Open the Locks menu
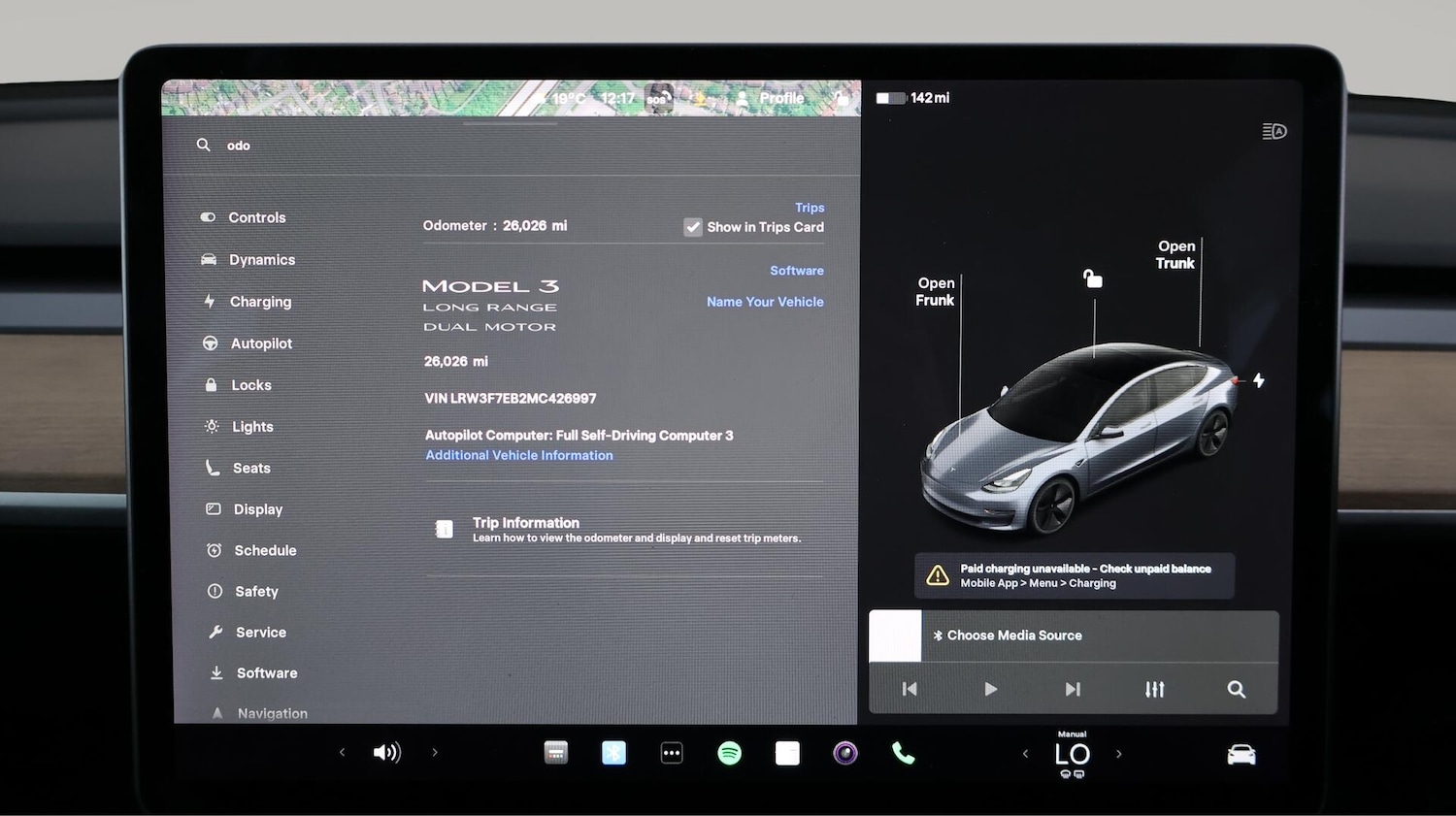The height and width of the screenshot is (816, 1456). pos(238,385)
